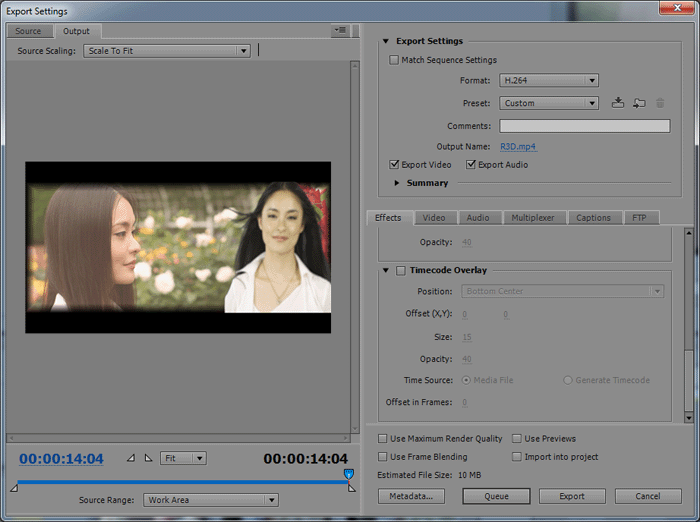Check the Use Previews option

(x=517, y=438)
